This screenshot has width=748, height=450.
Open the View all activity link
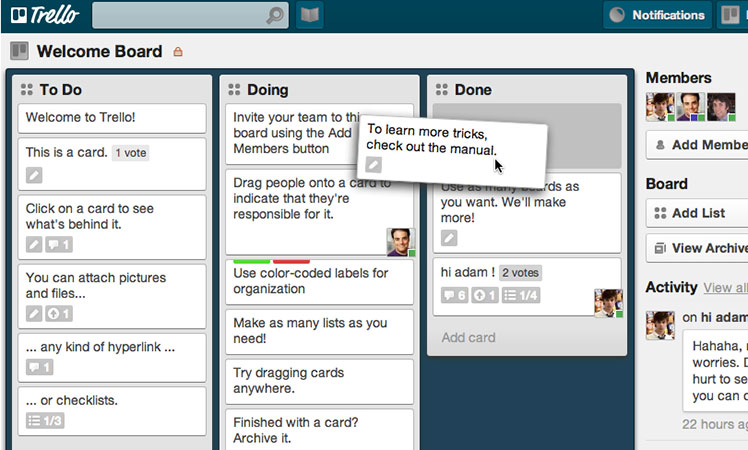[x=725, y=288]
